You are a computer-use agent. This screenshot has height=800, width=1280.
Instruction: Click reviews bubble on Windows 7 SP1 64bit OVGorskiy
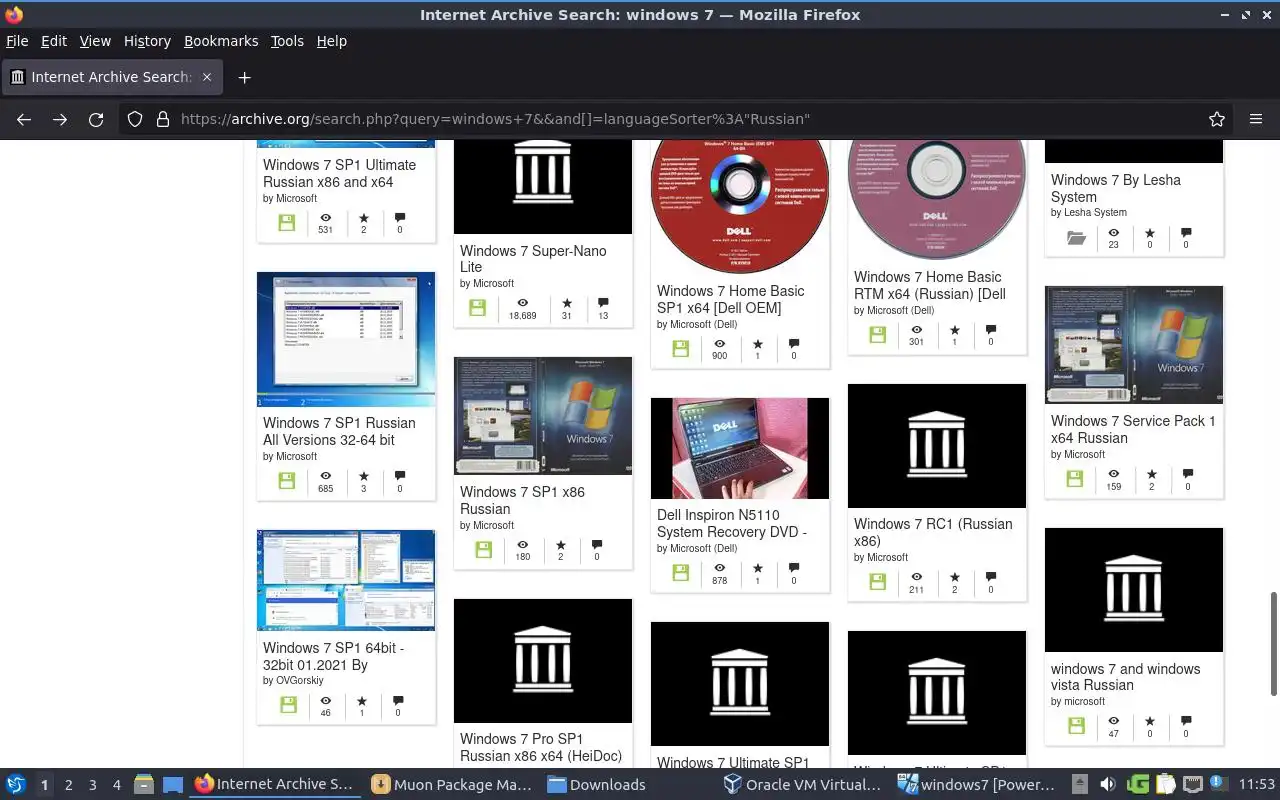pos(398,701)
